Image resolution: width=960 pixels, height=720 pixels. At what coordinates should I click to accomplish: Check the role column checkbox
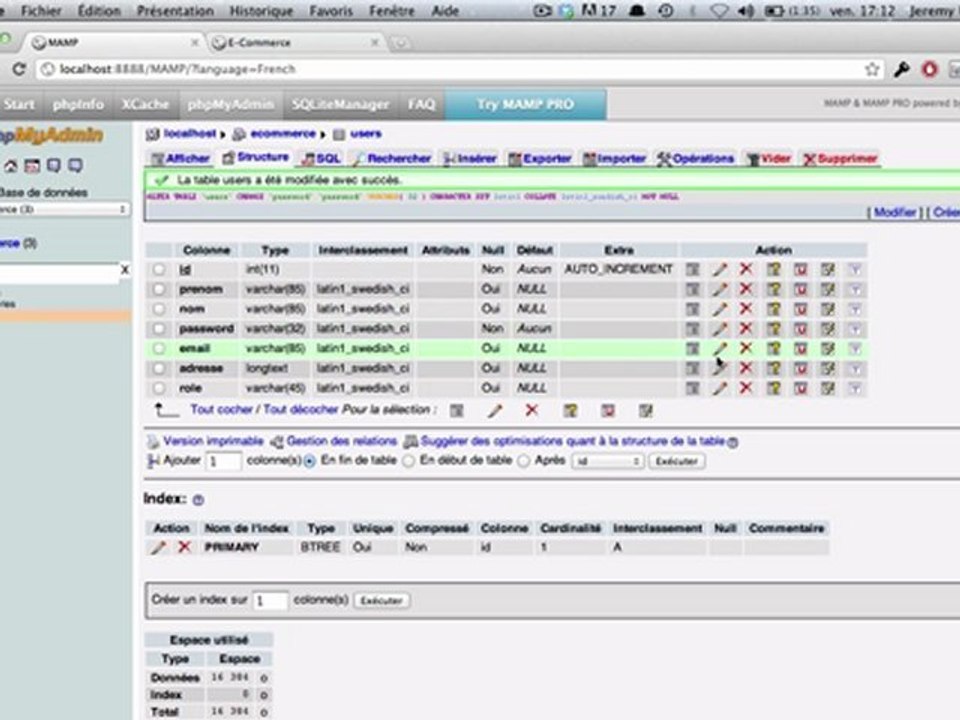tap(159, 388)
